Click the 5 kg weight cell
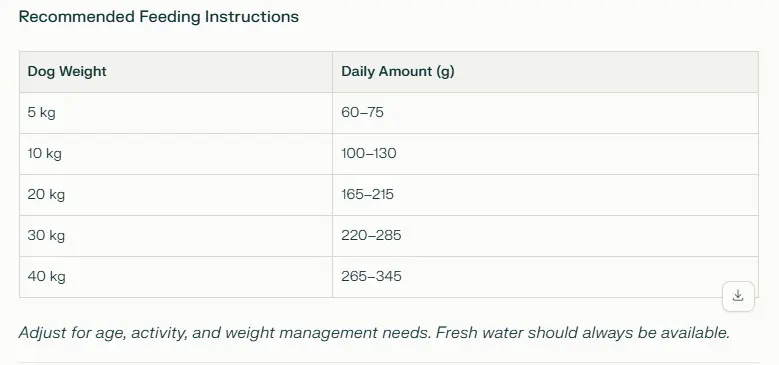 (x=176, y=113)
